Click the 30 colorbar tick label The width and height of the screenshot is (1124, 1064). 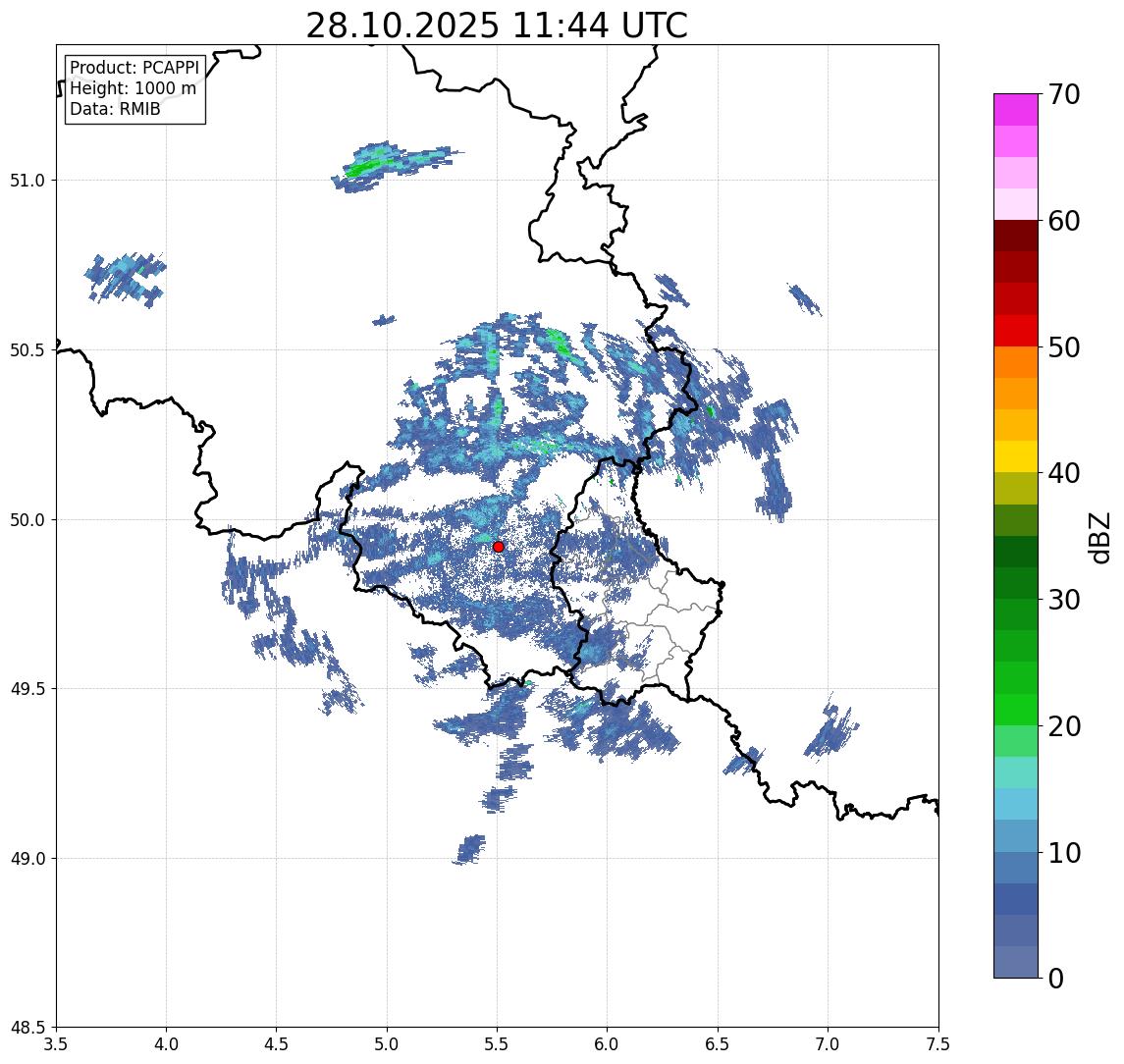click(1064, 600)
